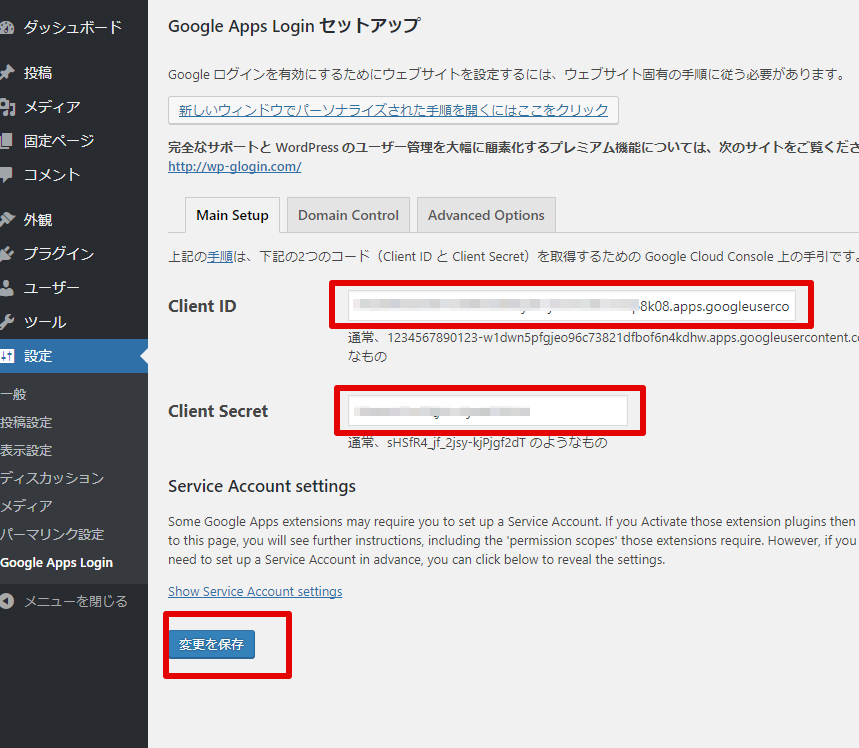Switch to the Domain Control tab

pos(348,215)
